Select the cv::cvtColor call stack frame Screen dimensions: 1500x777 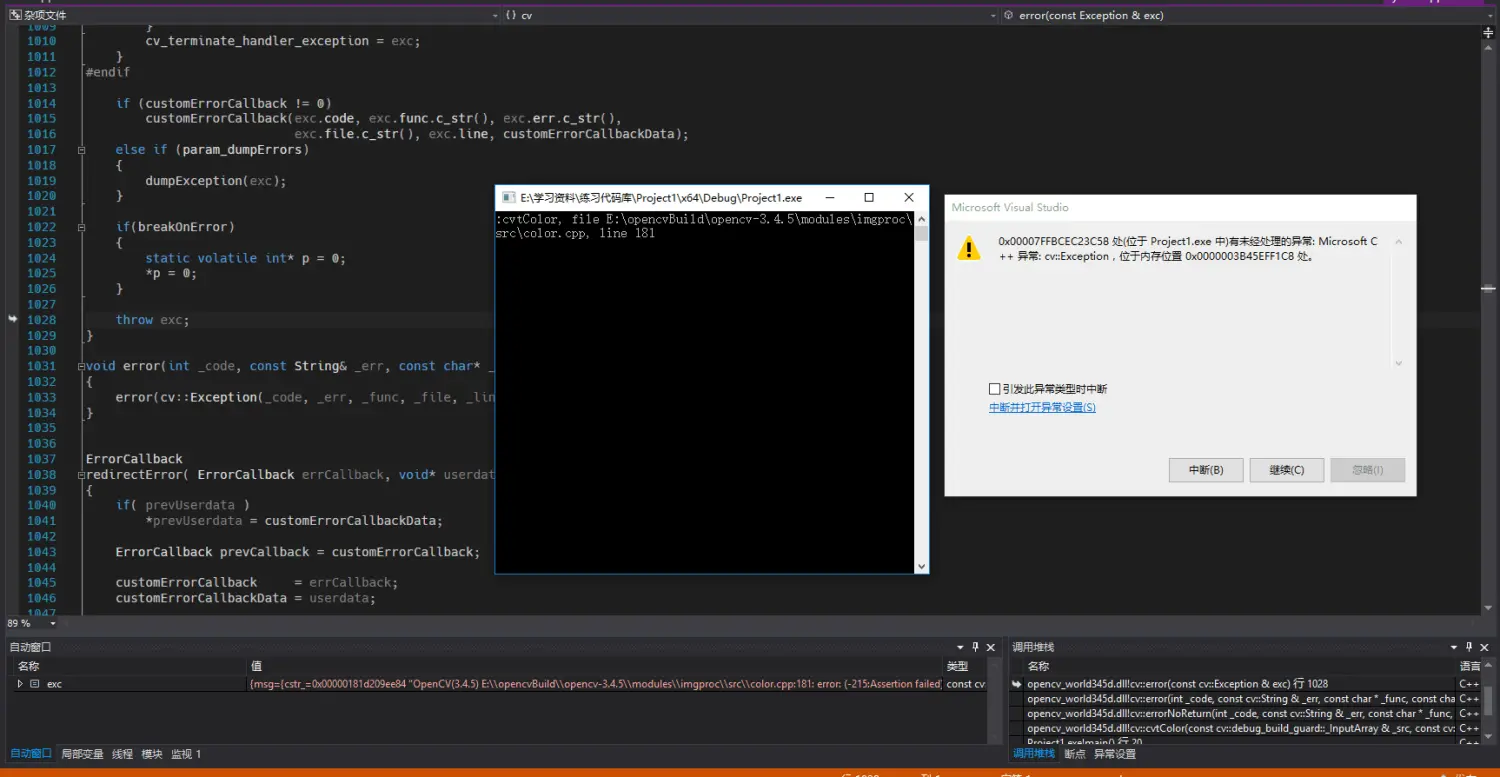point(1240,728)
